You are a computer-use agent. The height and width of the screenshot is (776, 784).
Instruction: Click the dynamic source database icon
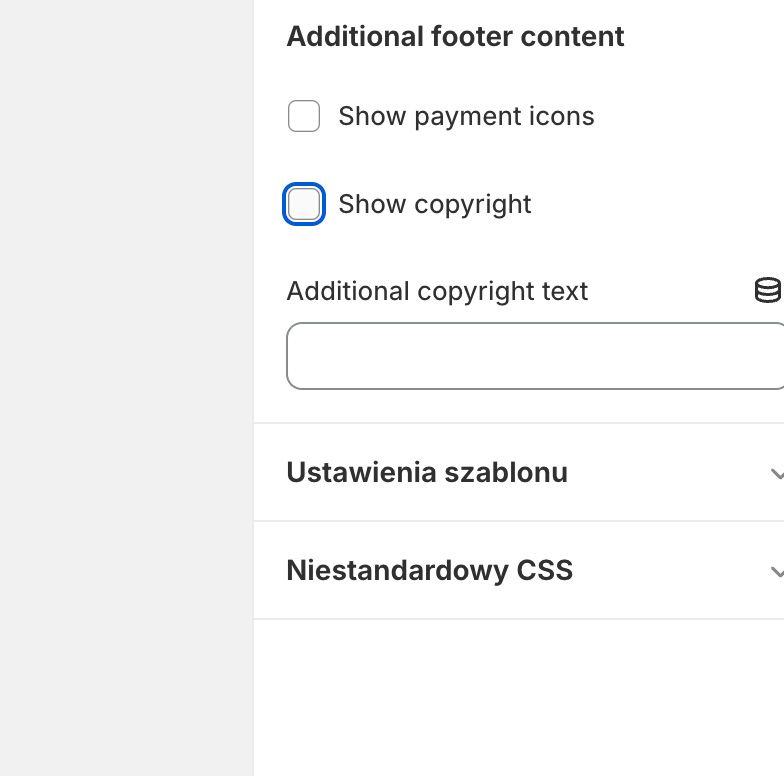click(x=768, y=290)
